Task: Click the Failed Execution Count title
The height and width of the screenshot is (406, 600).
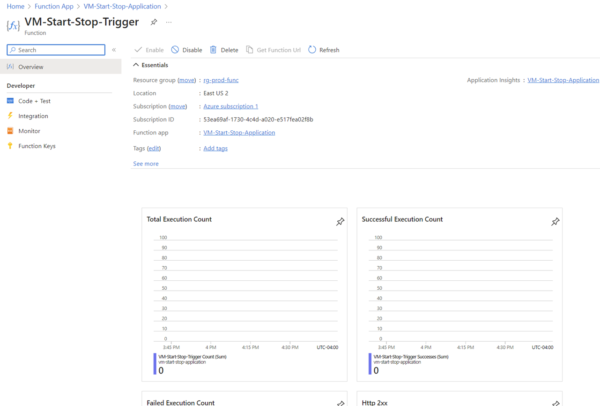Action: tap(181, 403)
